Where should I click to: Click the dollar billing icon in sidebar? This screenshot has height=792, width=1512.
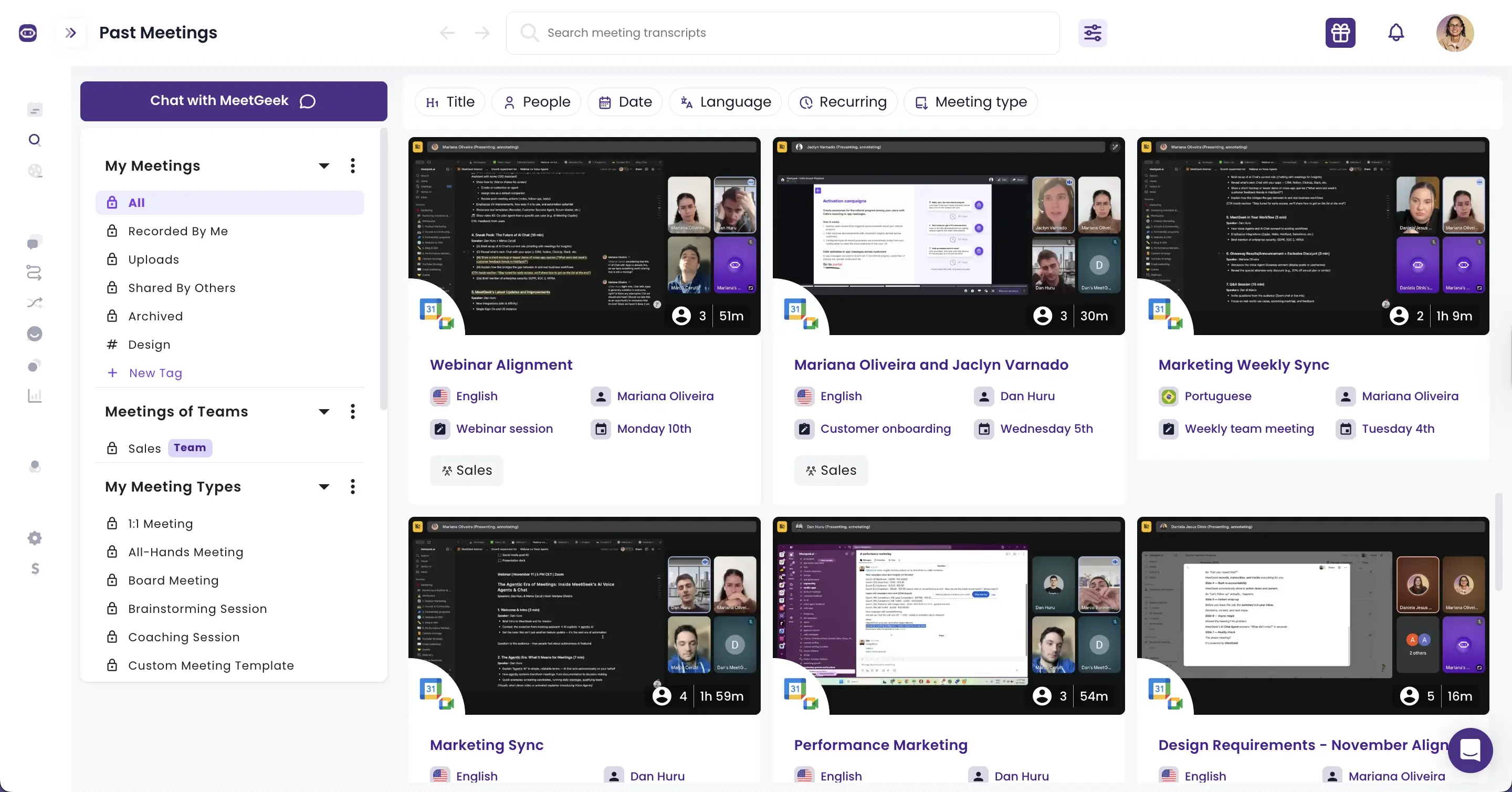click(35, 568)
